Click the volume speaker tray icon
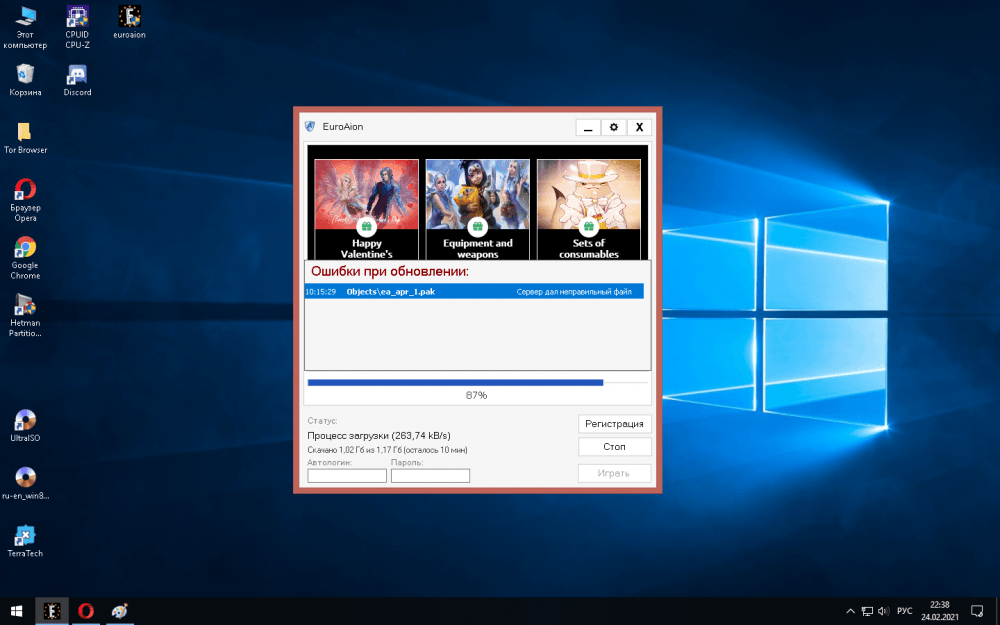Viewport: 1000px width, 625px height. point(884,610)
